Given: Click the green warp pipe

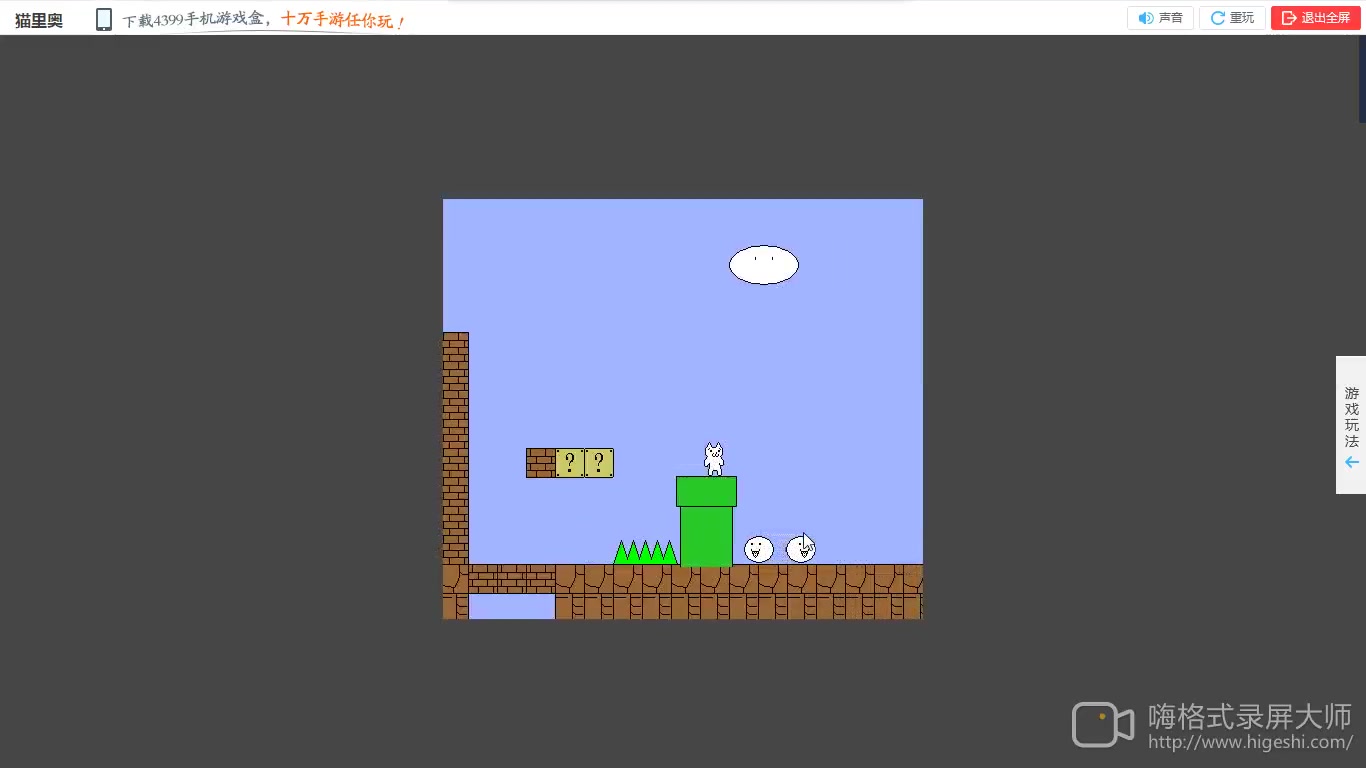Looking at the screenshot, I should pyautogui.click(x=706, y=521).
